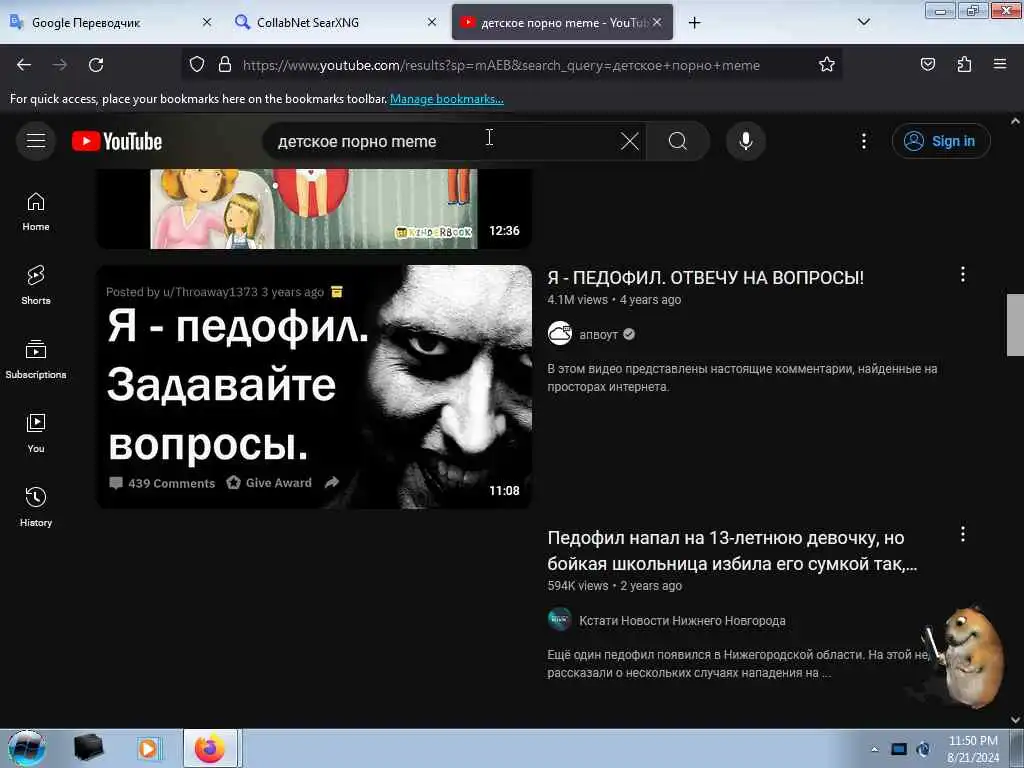1024x768 pixels.
Task: Open Subscriptions in the sidebar
Action: 36,359
